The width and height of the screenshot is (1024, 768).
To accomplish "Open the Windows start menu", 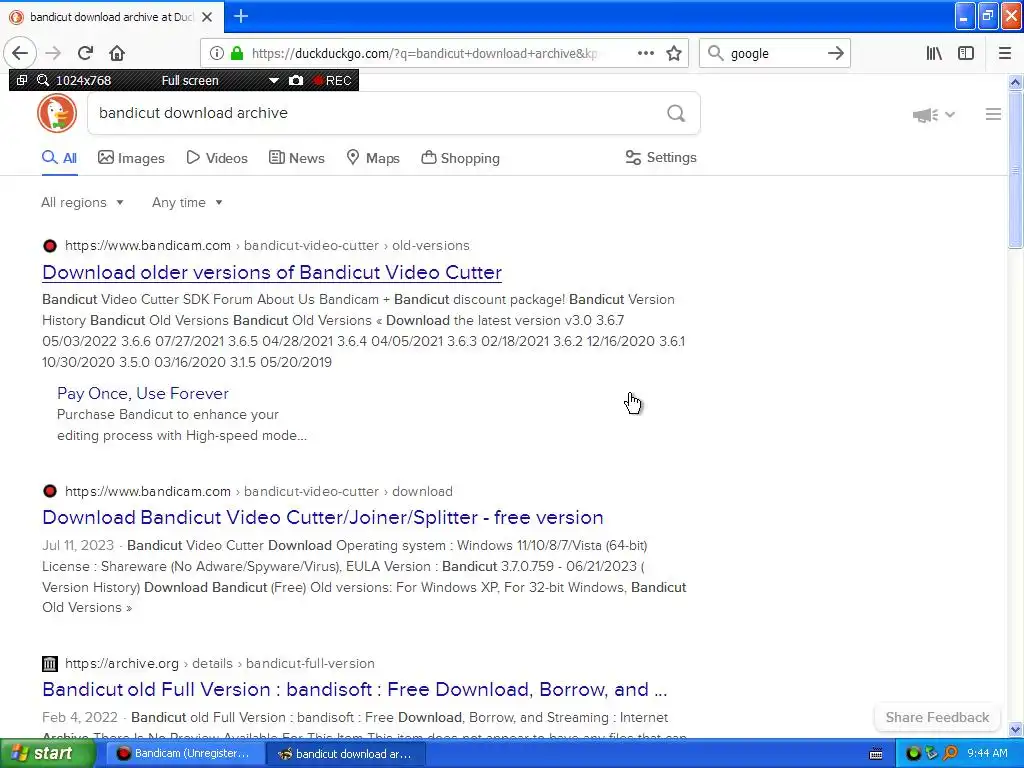I will tap(48, 753).
